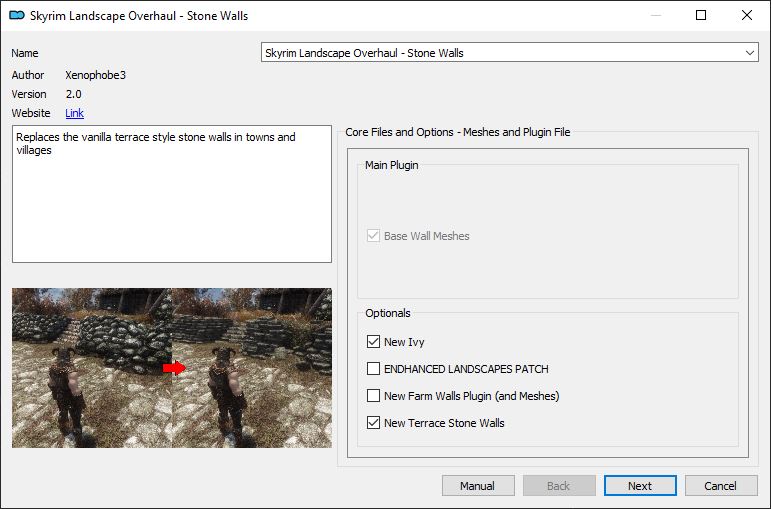
Task: Open the mod Name dropdown arrow
Action: click(x=749, y=53)
